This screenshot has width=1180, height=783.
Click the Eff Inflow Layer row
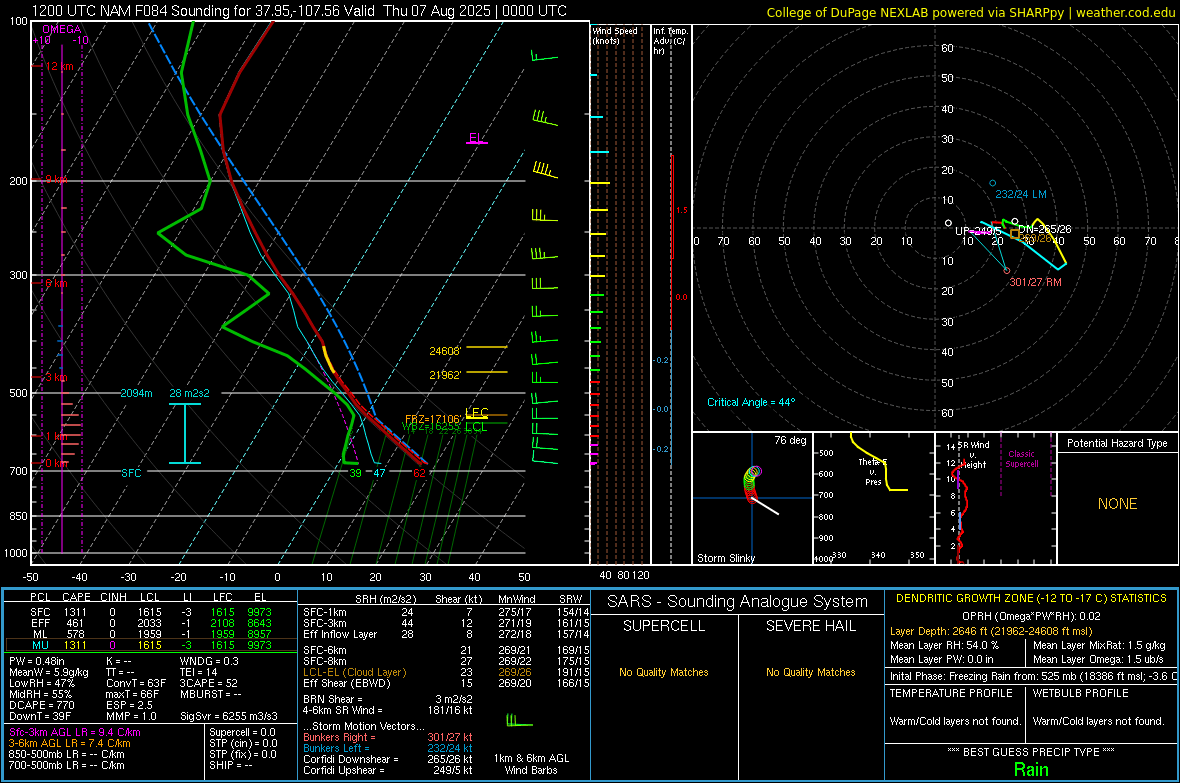point(446,634)
